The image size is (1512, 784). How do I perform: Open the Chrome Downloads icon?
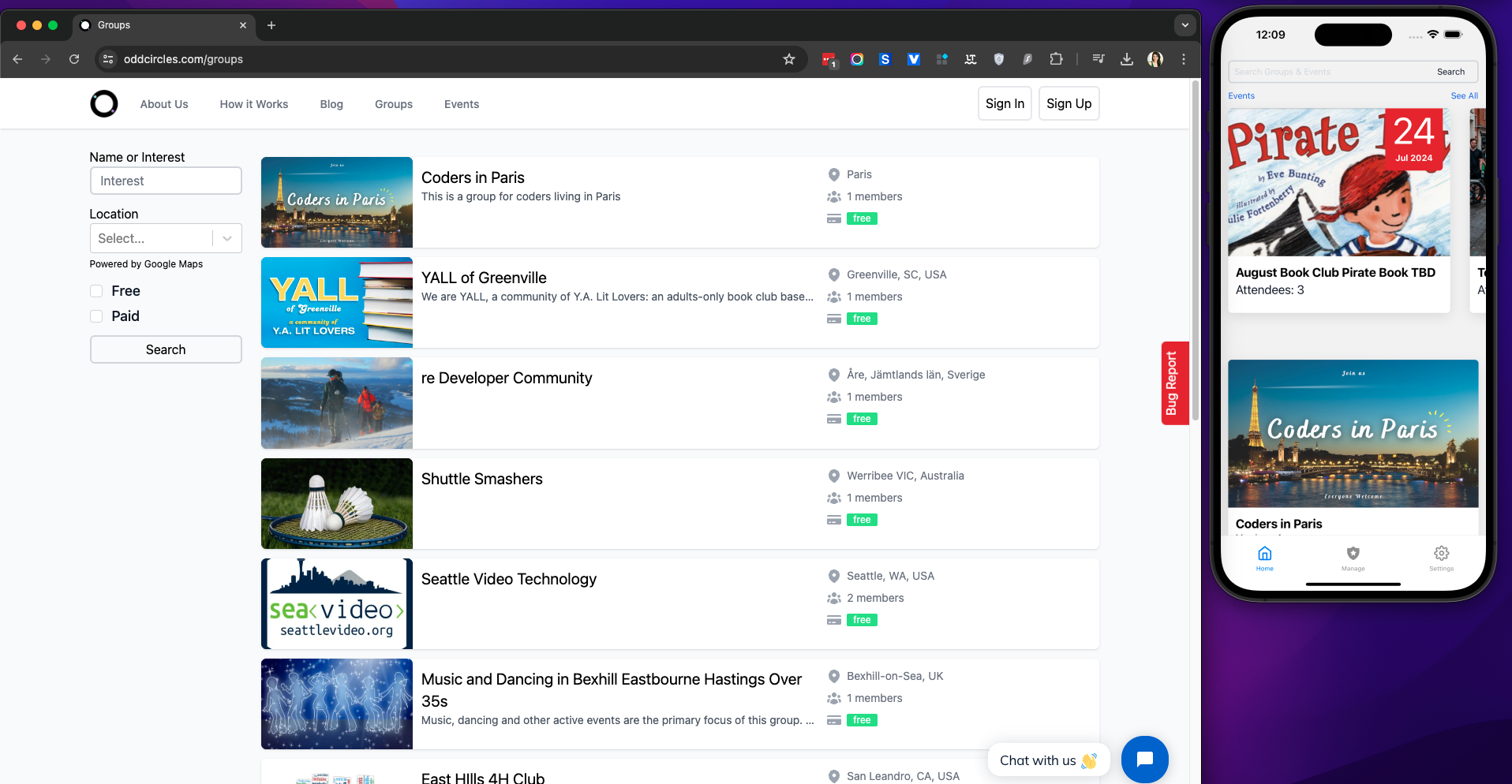tap(1127, 59)
